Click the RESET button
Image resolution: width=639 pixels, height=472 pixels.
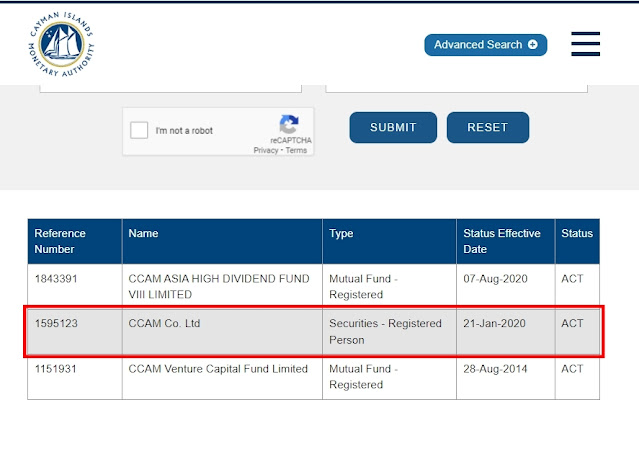(487, 128)
